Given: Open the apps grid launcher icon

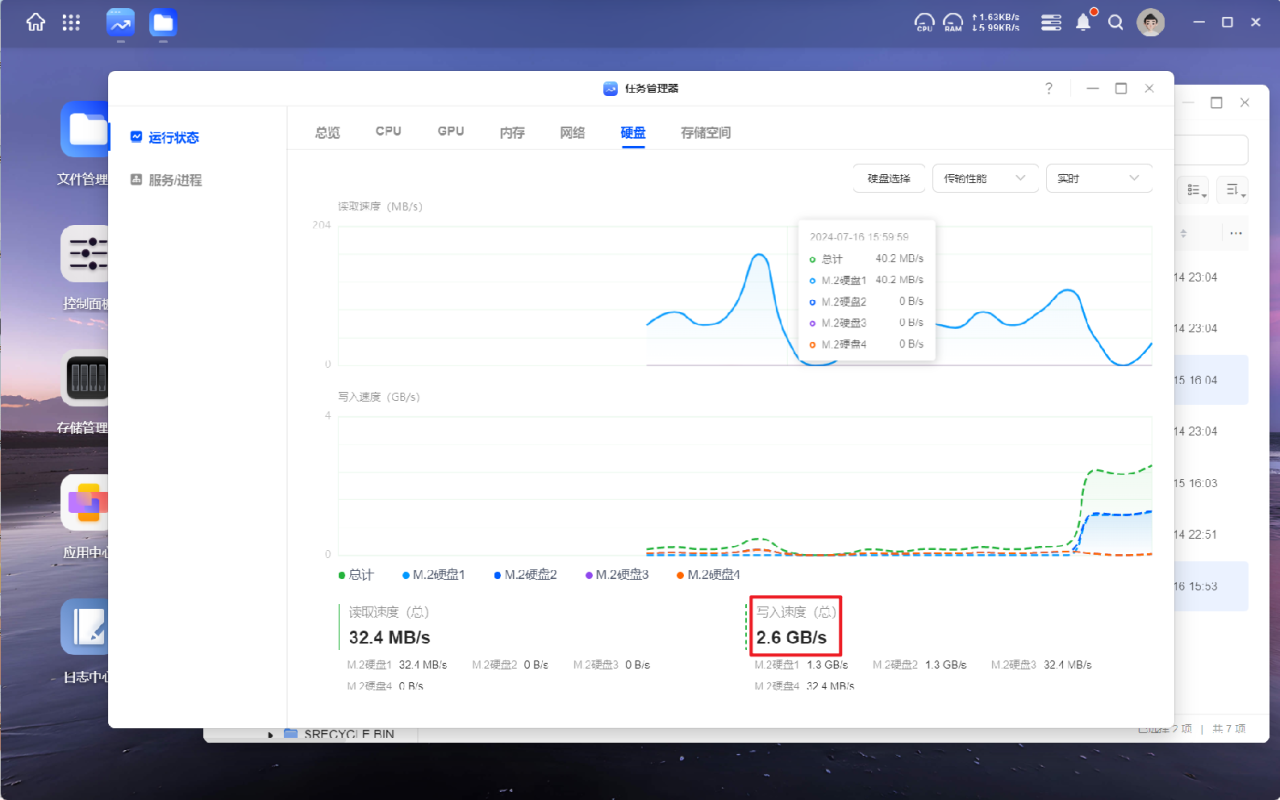Looking at the screenshot, I should point(71,22).
